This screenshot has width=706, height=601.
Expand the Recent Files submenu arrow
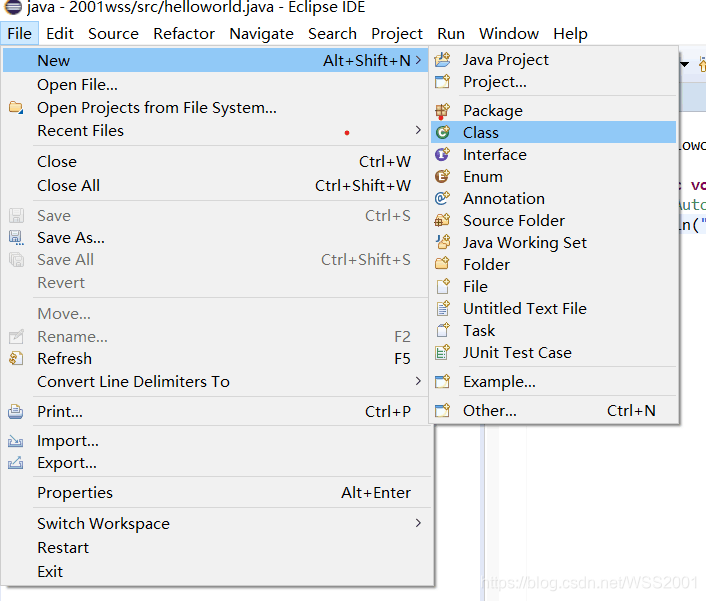point(418,130)
